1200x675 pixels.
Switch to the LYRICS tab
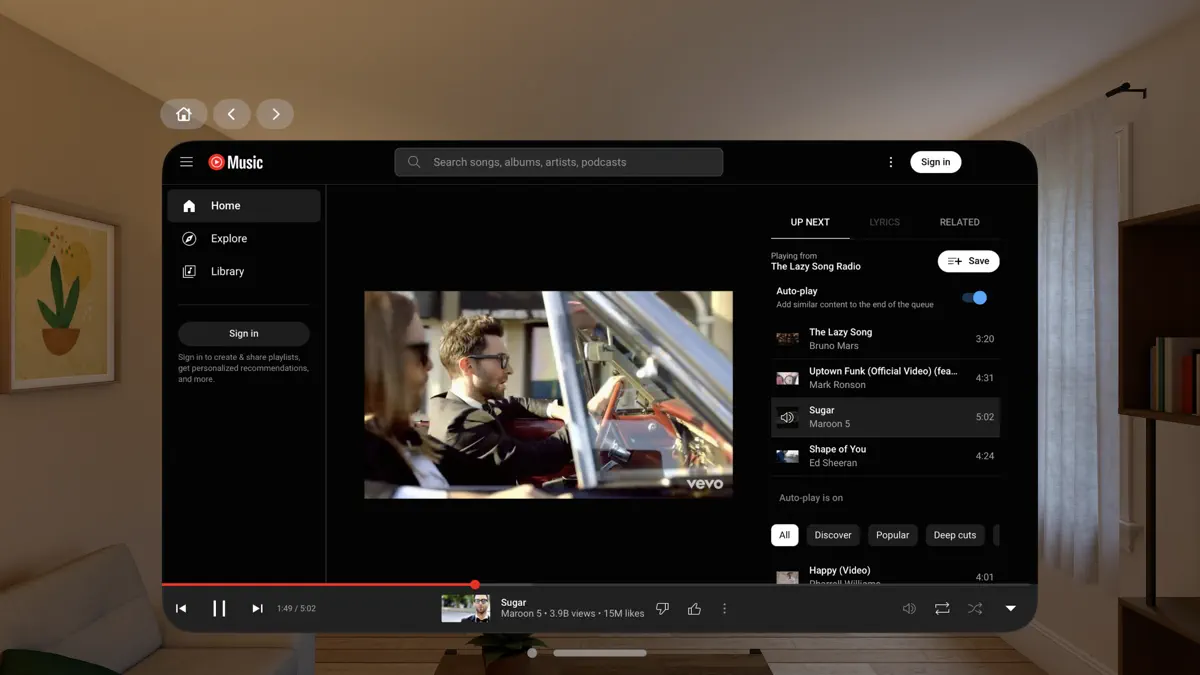tap(884, 222)
